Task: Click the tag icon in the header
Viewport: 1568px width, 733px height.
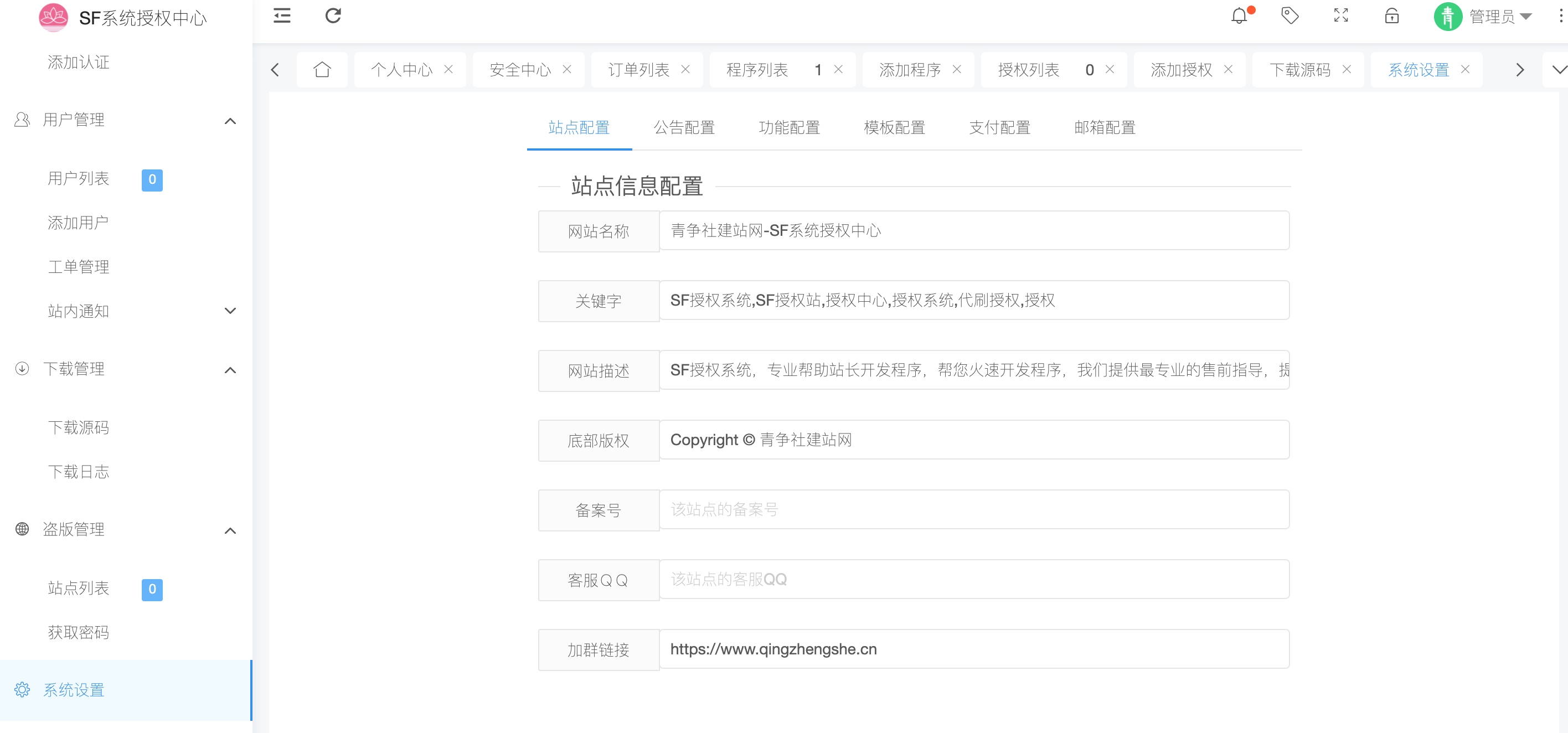Action: [1290, 16]
